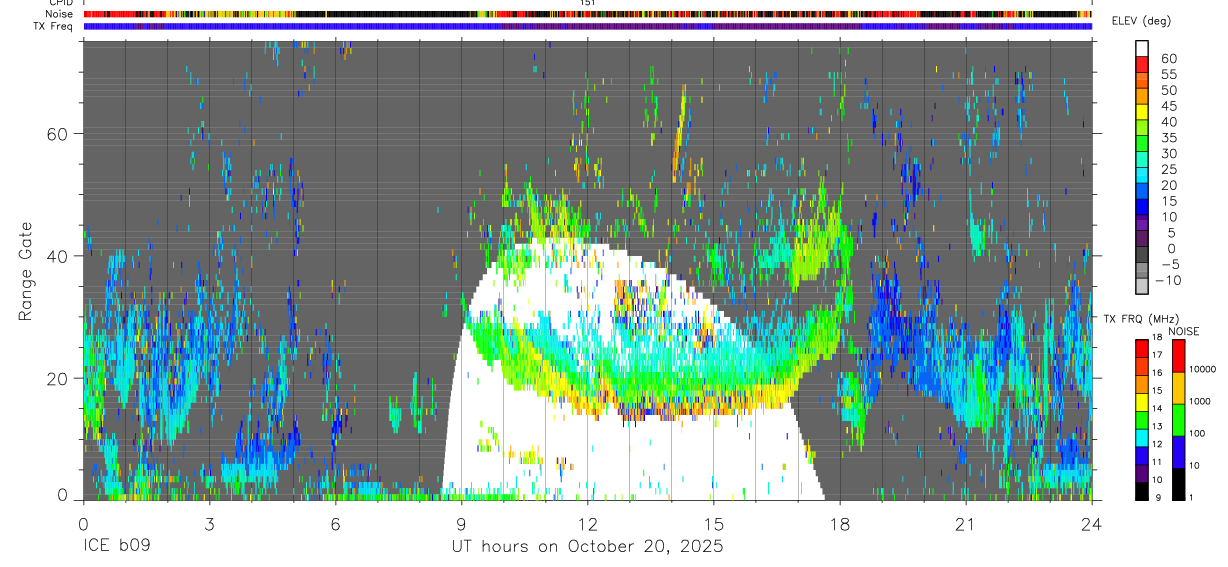
Task: Click the x-axis tick label '9'
Action: [x=461, y=524]
